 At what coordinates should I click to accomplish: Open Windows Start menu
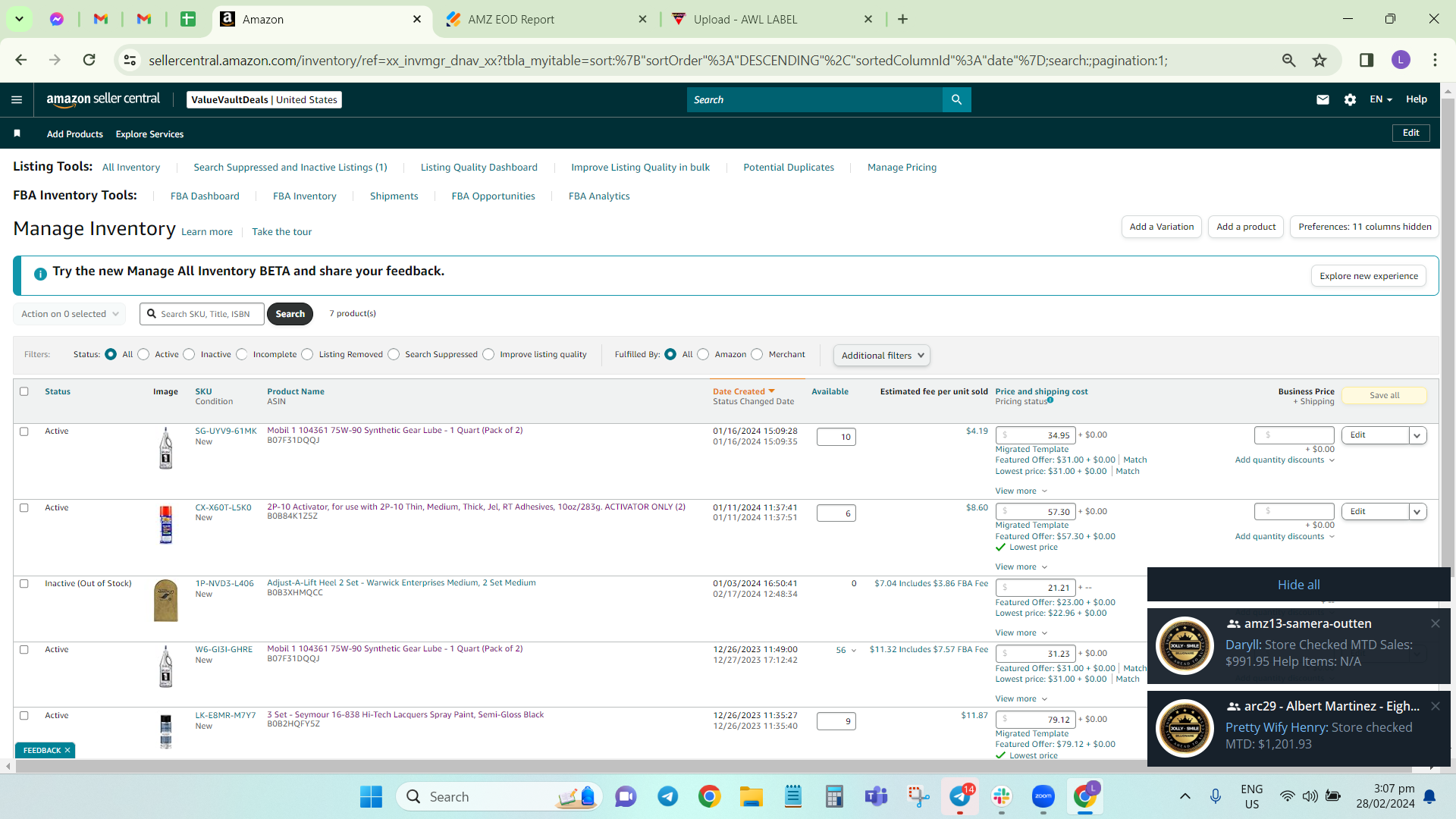(371, 796)
